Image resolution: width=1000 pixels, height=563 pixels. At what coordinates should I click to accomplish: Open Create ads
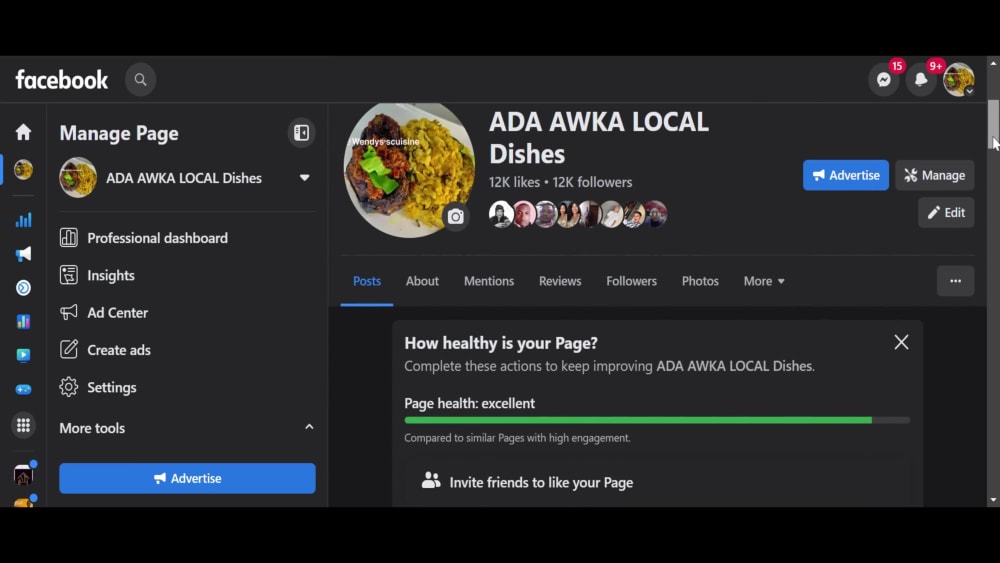click(x=187, y=350)
